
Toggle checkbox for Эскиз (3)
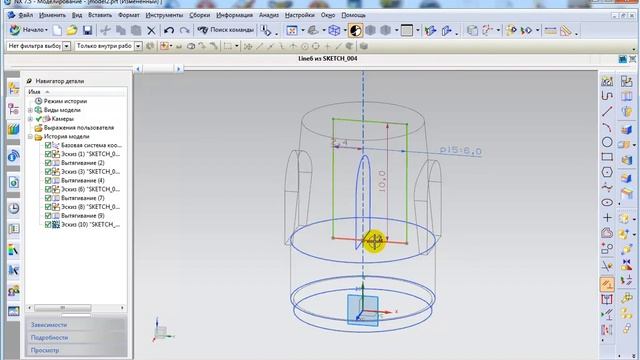(x=48, y=171)
